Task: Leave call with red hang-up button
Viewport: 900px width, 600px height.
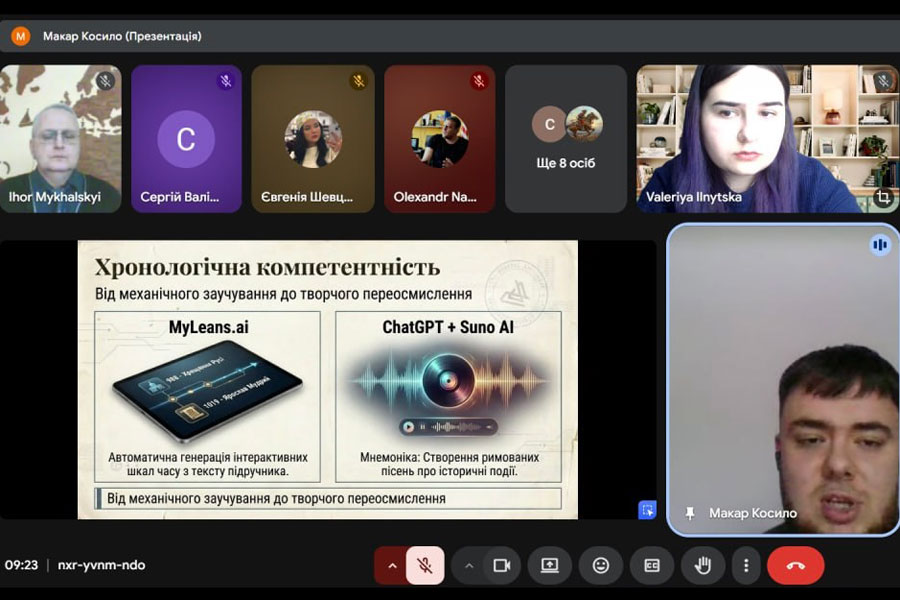Action: coord(796,566)
